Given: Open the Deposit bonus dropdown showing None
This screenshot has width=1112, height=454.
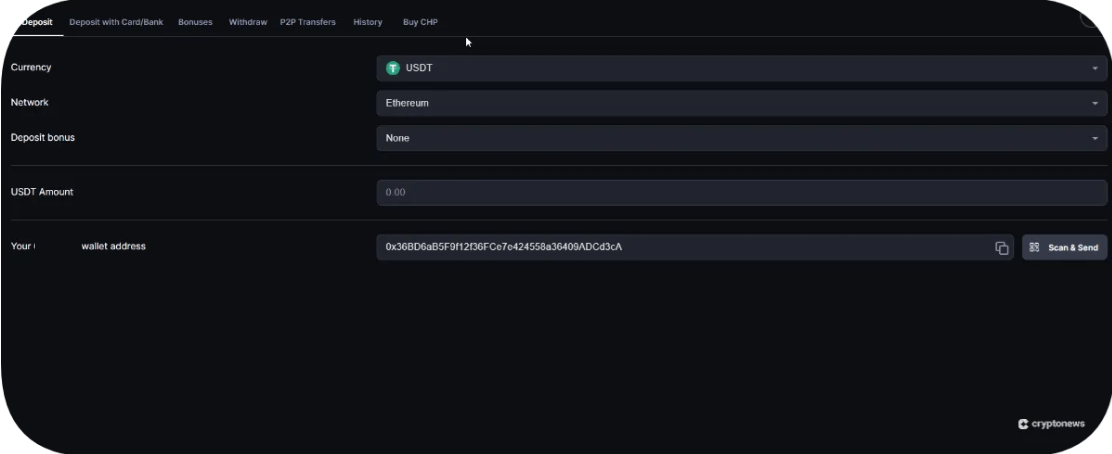Looking at the screenshot, I should (x=740, y=138).
